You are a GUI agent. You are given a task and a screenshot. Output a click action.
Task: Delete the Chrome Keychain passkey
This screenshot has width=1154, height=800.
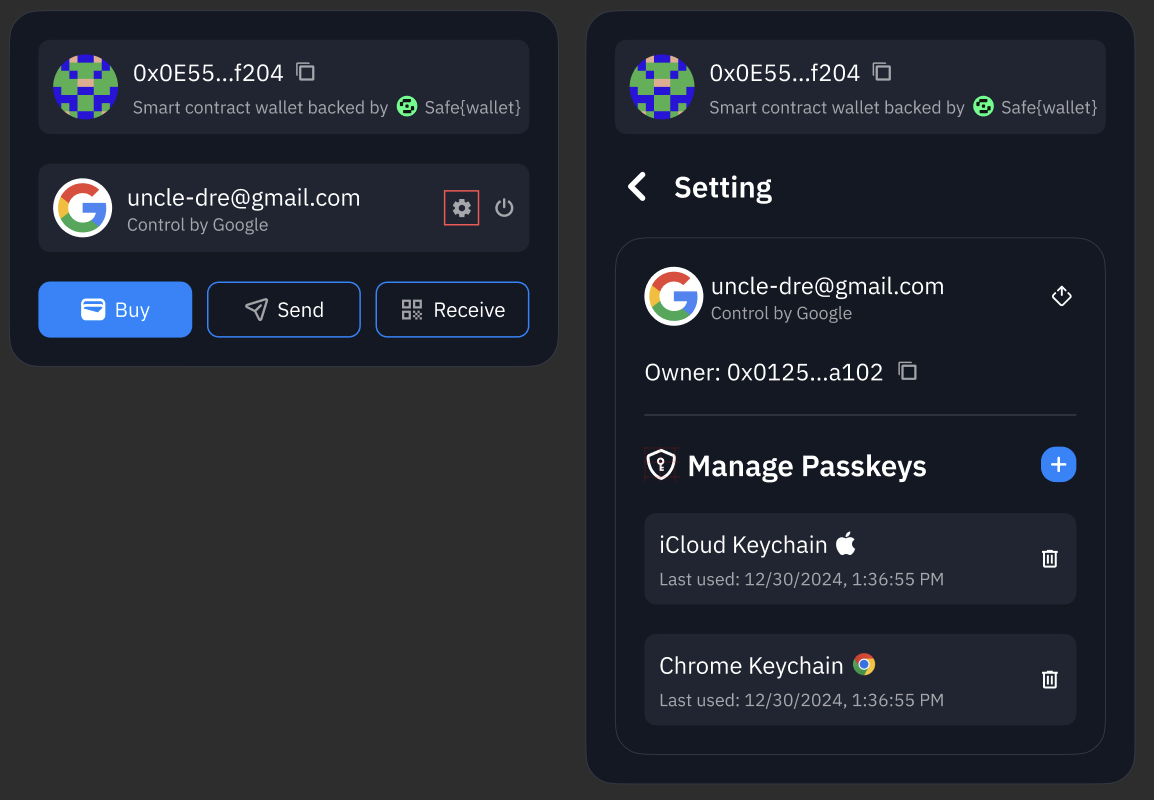(x=1049, y=679)
